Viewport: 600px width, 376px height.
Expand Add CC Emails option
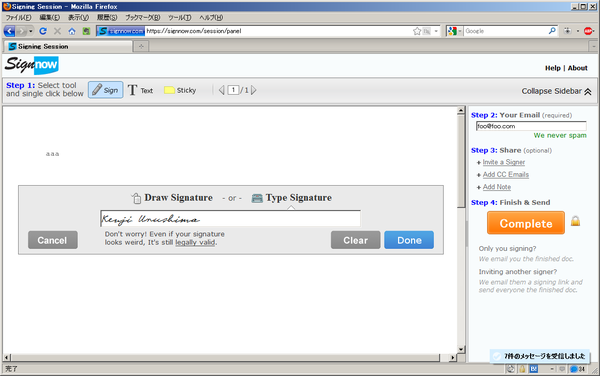(505, 174)
